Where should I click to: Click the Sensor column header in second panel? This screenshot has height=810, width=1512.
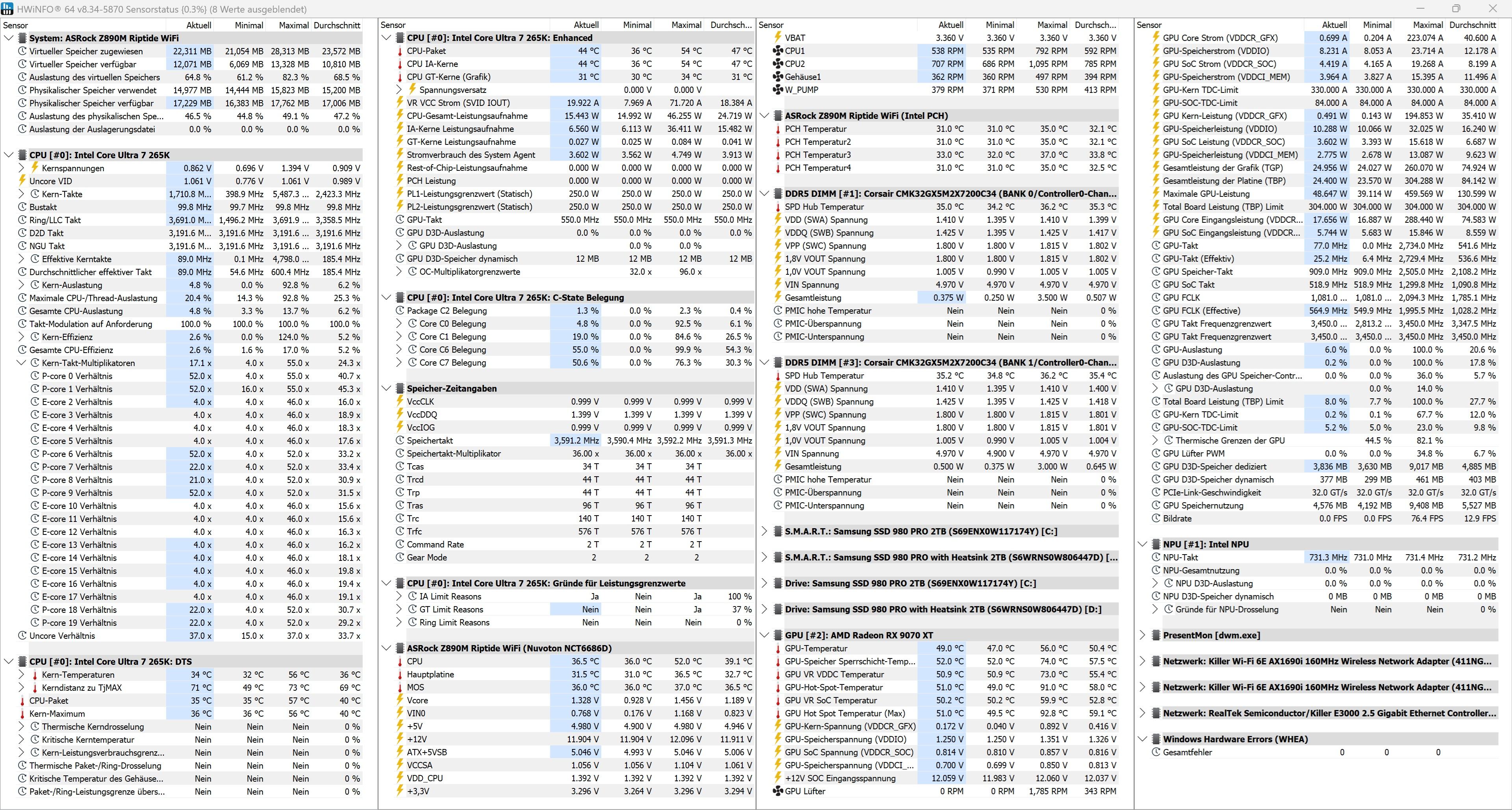(x=393, y=25)
